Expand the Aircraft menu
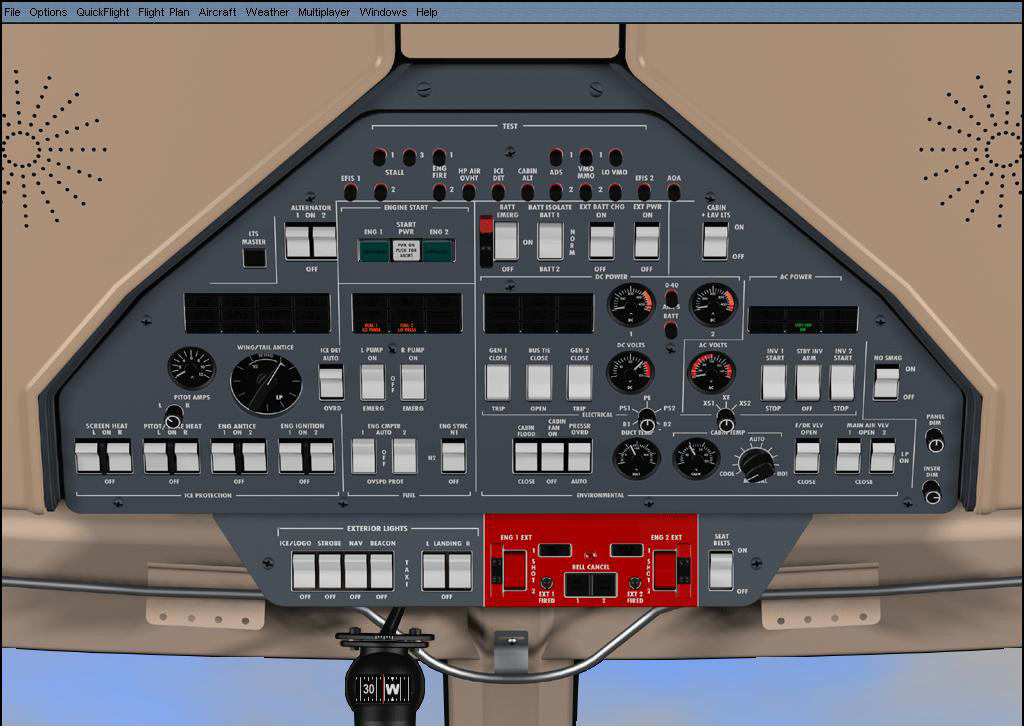 tap(218, 12)
